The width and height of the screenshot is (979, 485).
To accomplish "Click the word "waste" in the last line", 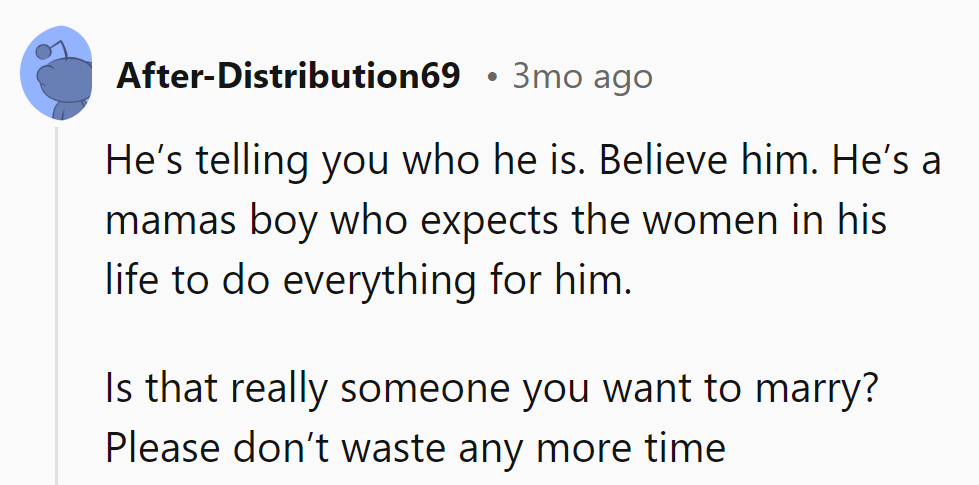I will (x=393, y=446).
